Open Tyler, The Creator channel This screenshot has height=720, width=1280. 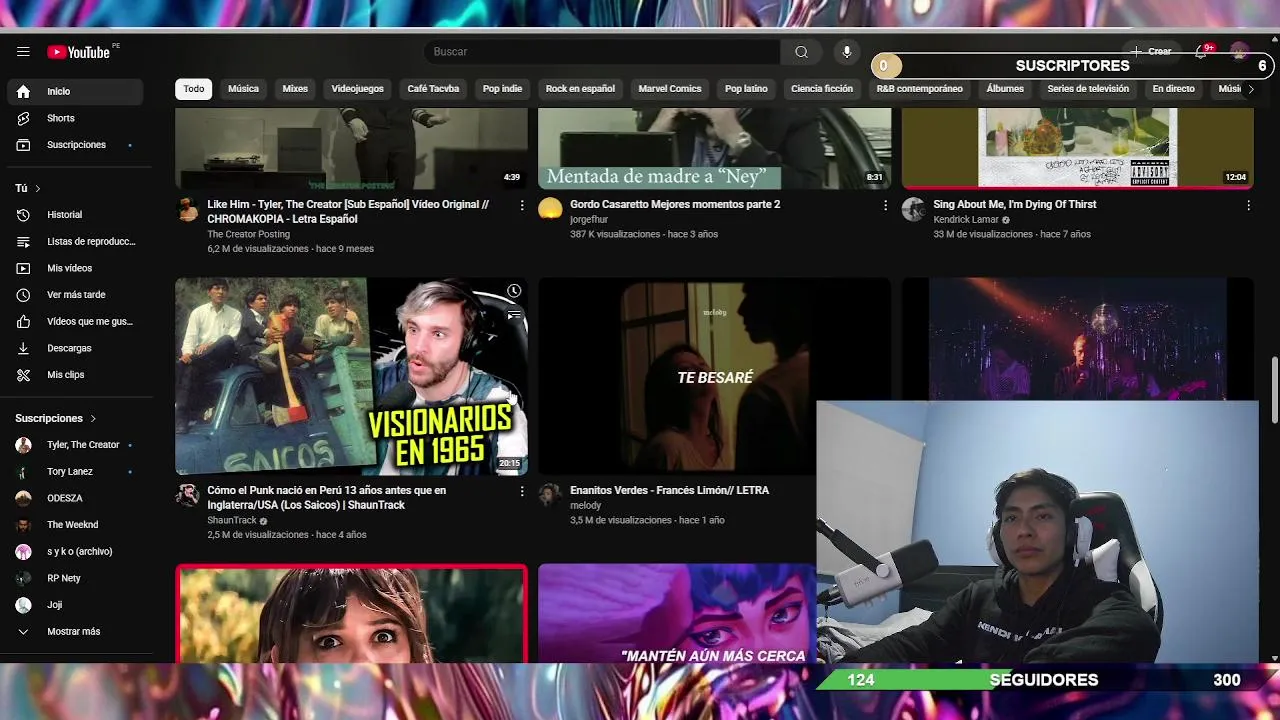(75, 445)
